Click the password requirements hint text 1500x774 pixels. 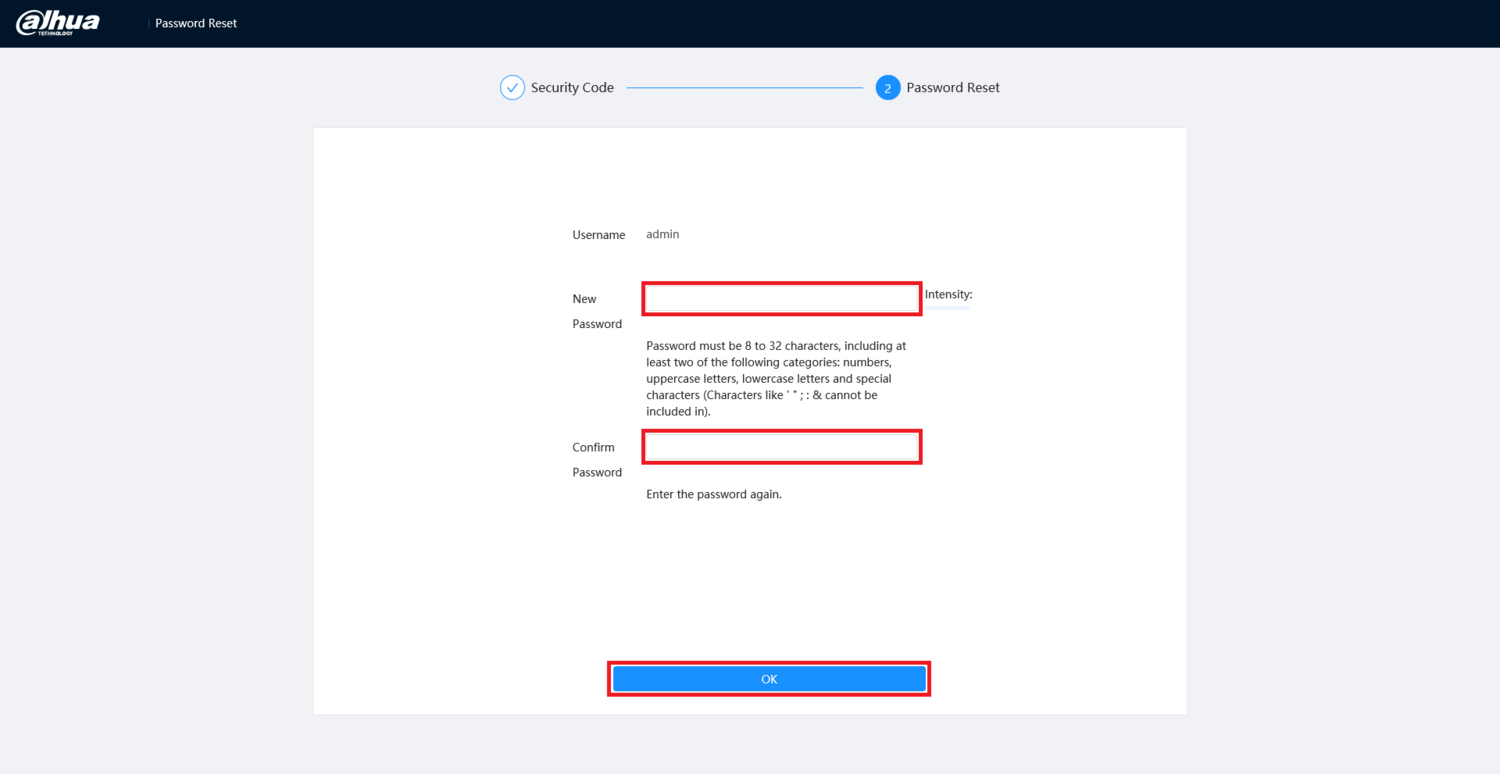(x=777, y=378)
